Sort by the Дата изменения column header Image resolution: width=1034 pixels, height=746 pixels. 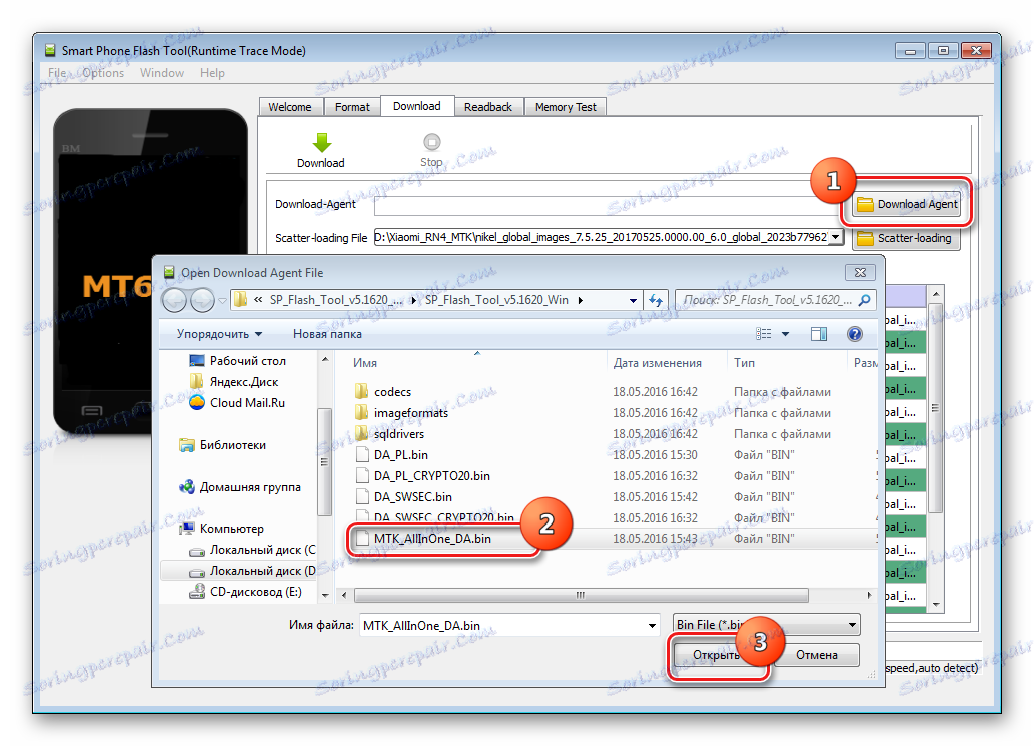[657, 363]
